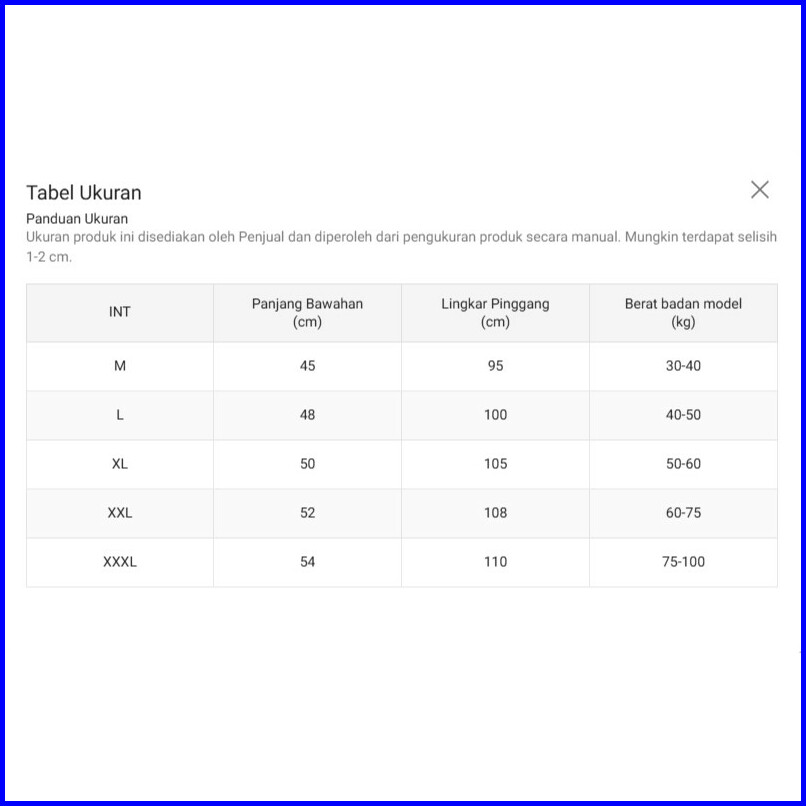806x806 pixels.
Task: Click the 75-100 weight cell for XXXL
Action: 683,562
